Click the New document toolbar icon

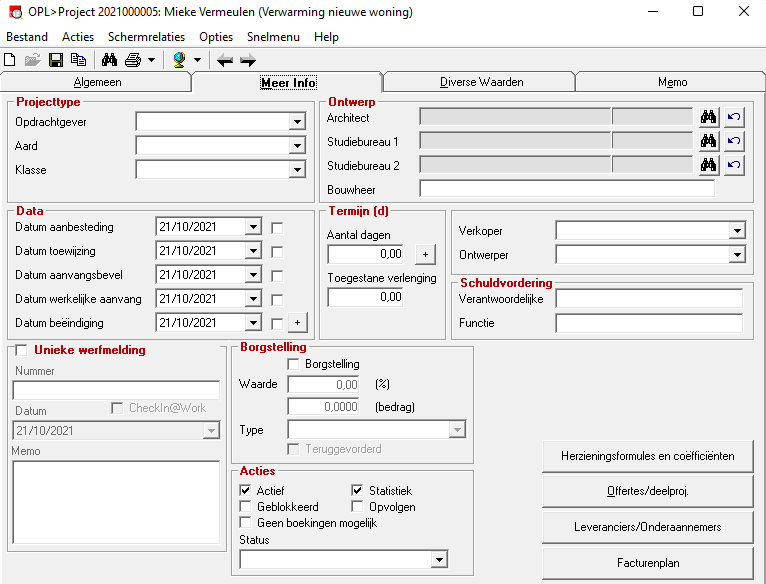10,60
